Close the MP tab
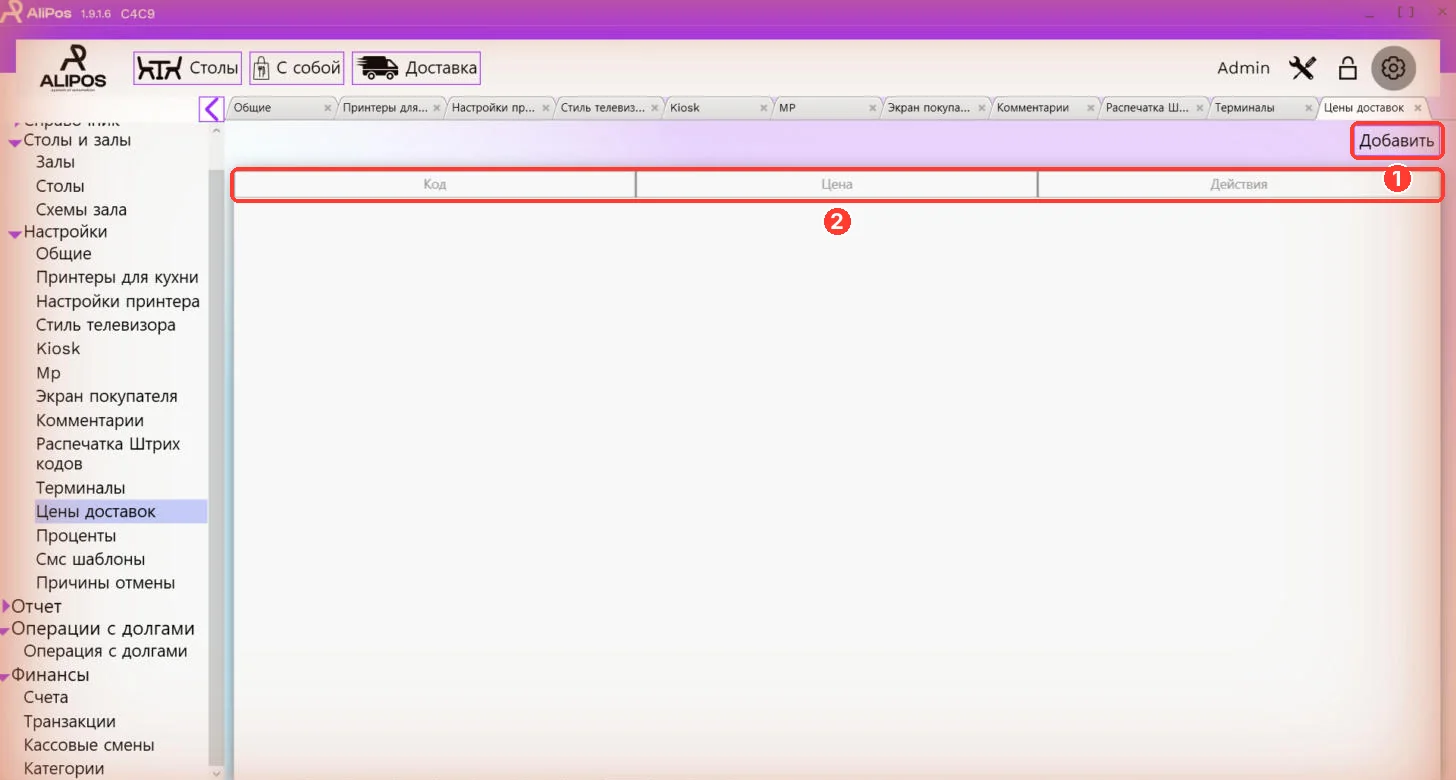The width and height of the screenshot is (1456, 780). coord(872,108)
